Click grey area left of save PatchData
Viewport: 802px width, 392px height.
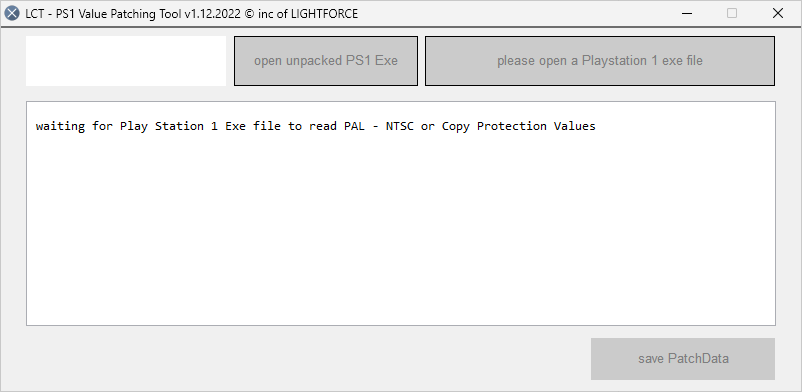pyautogui.click(x=307, y=359)
